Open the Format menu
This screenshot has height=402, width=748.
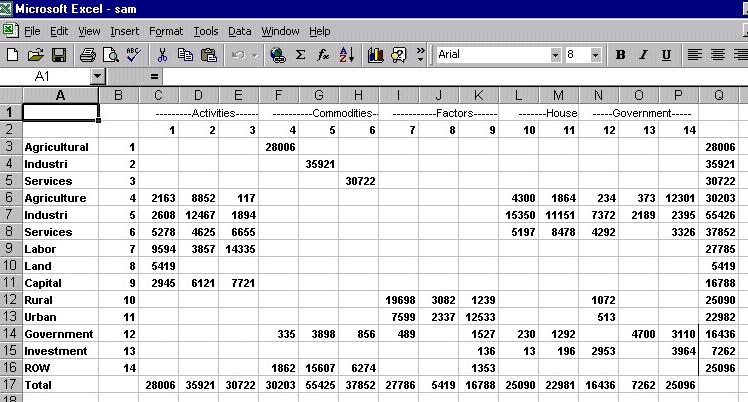(166, 31)
